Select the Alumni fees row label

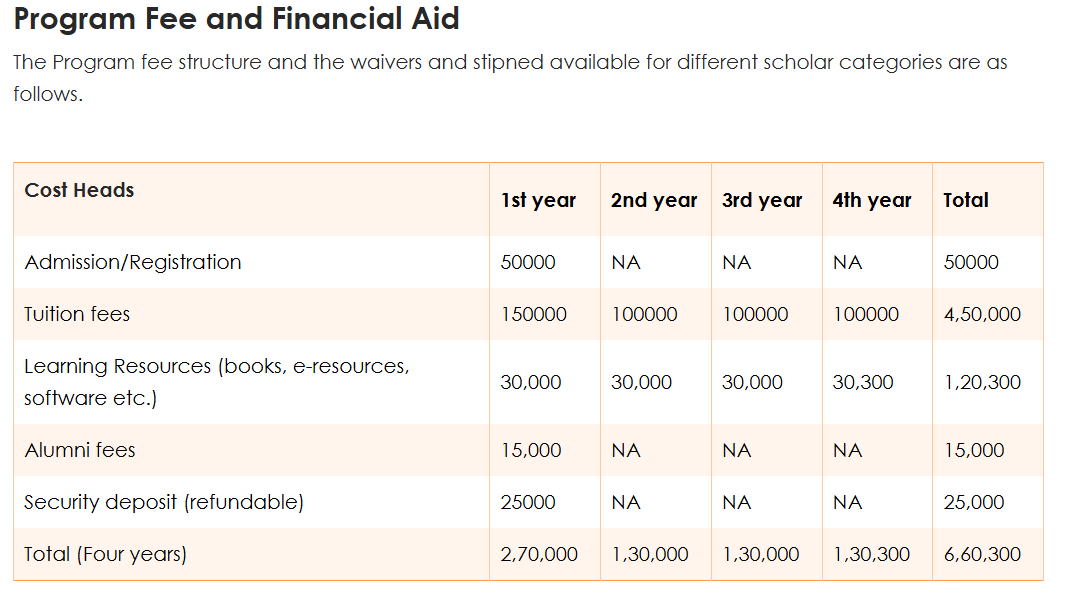click(x=80, y=450)
